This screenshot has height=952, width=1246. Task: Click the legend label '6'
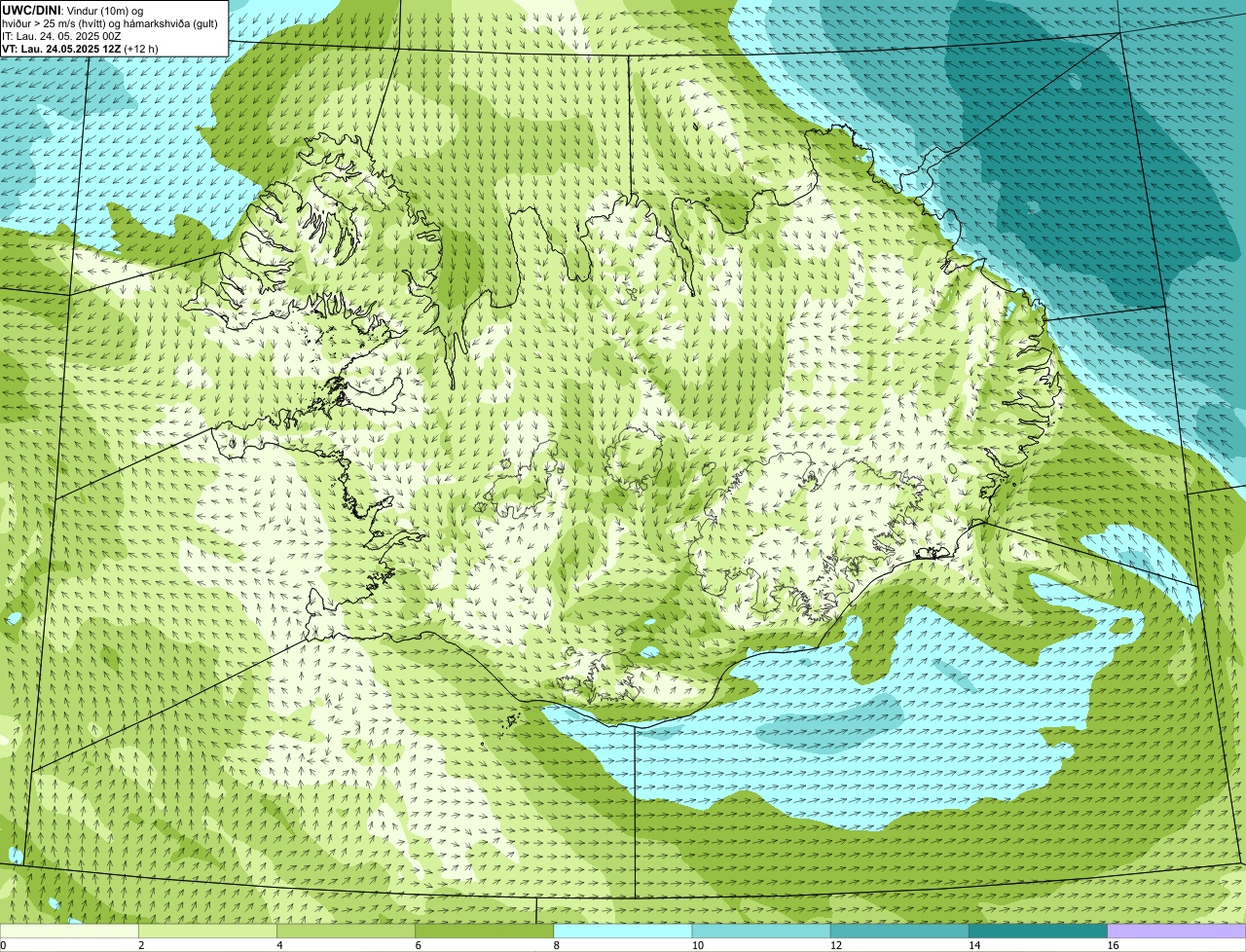tap(418, 945)
